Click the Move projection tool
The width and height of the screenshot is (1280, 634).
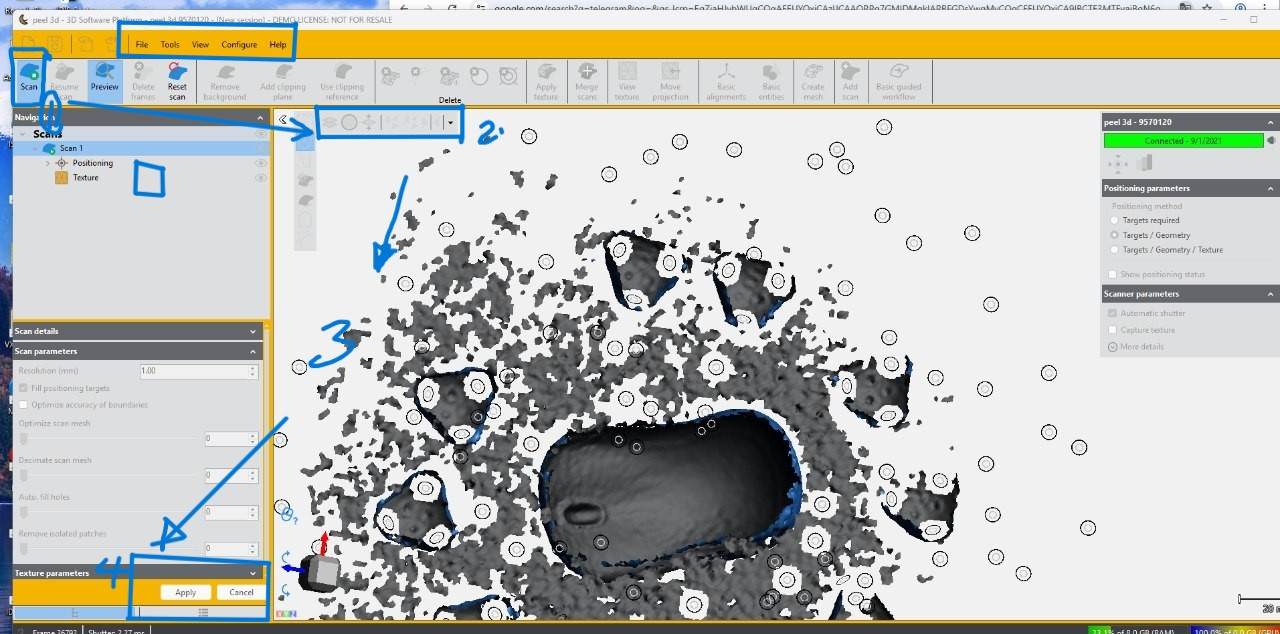click(x=671, y=82)
